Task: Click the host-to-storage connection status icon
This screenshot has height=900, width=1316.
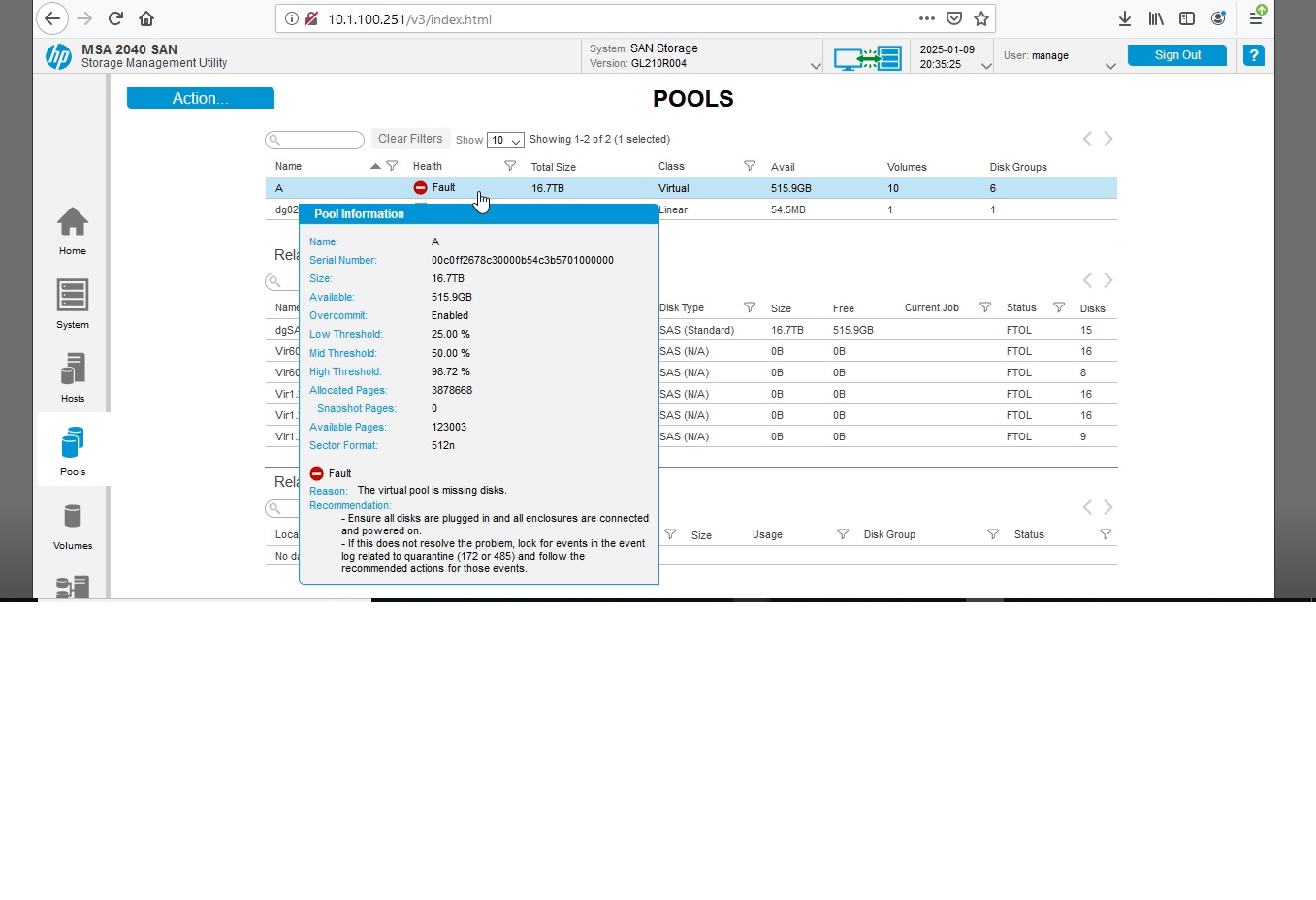Action: (x=868, y=58)
